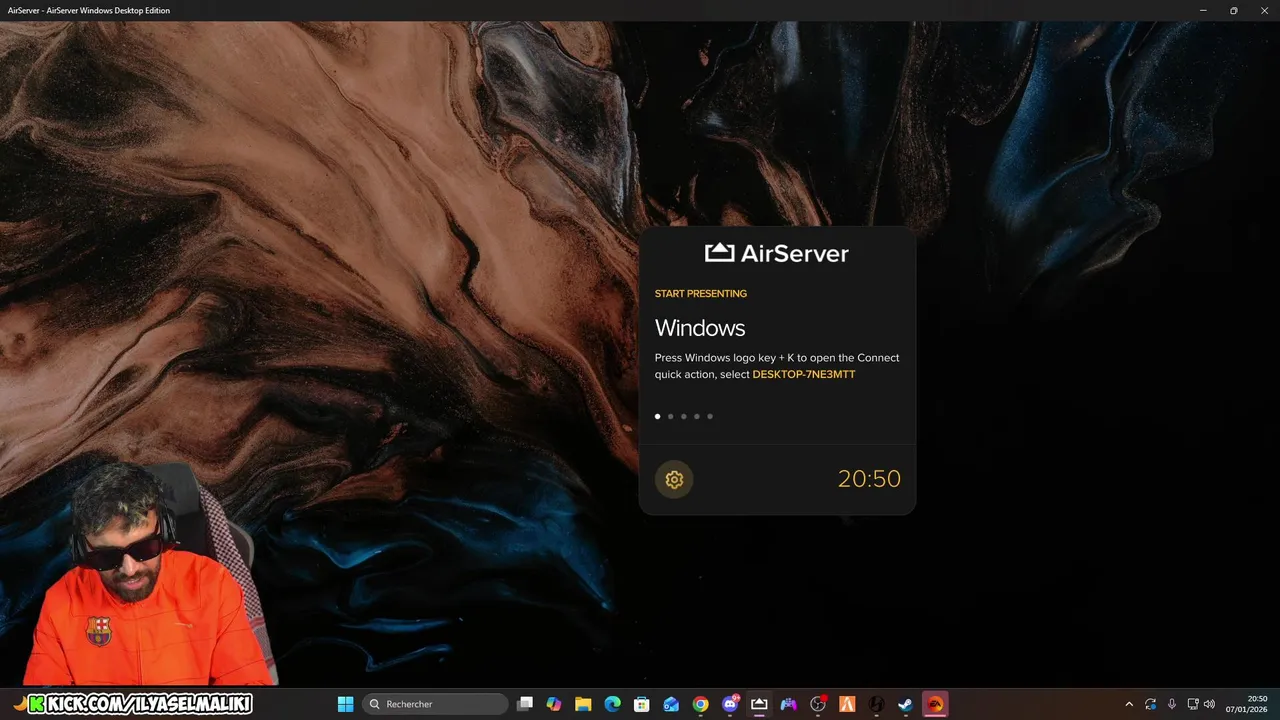Open File Explorer from the taskbar
This screenshot has height=720, width=1280.
(x=583, y=704)
